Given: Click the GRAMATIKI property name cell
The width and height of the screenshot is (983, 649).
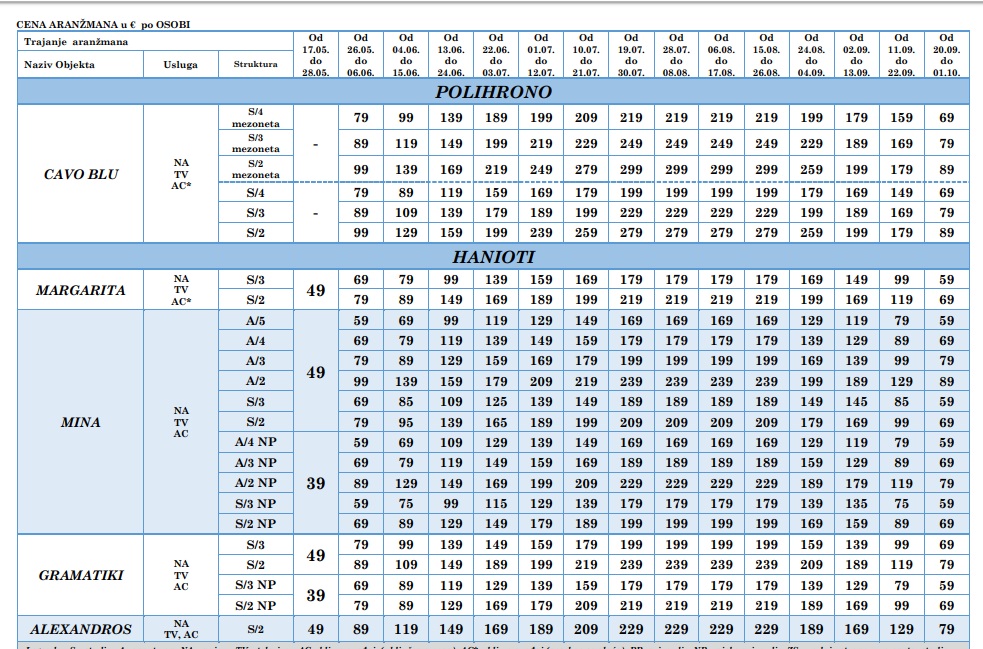Looking at the screenshot, I should click(81, 576).
